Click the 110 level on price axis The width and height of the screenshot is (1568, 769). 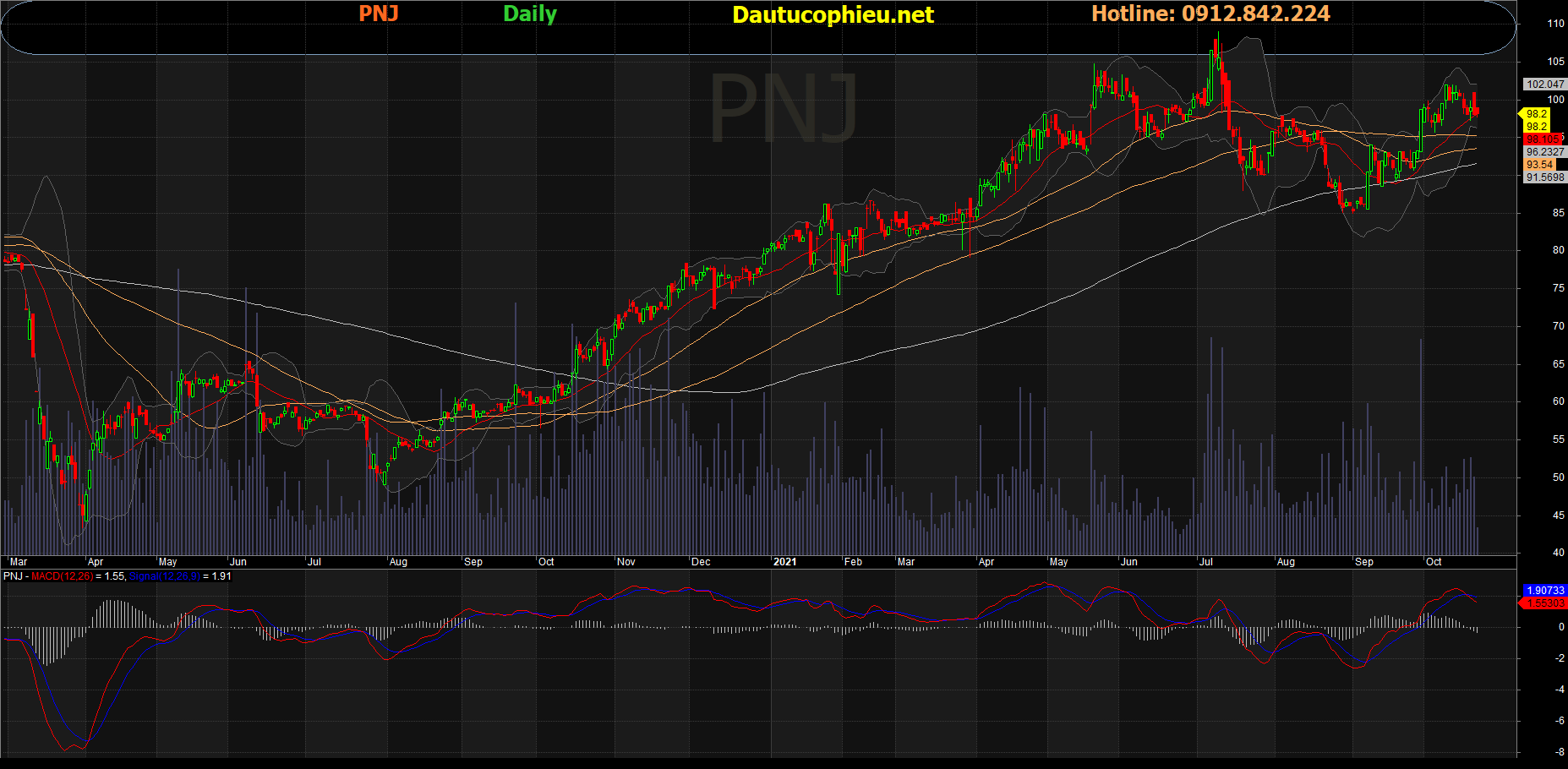1555,24
